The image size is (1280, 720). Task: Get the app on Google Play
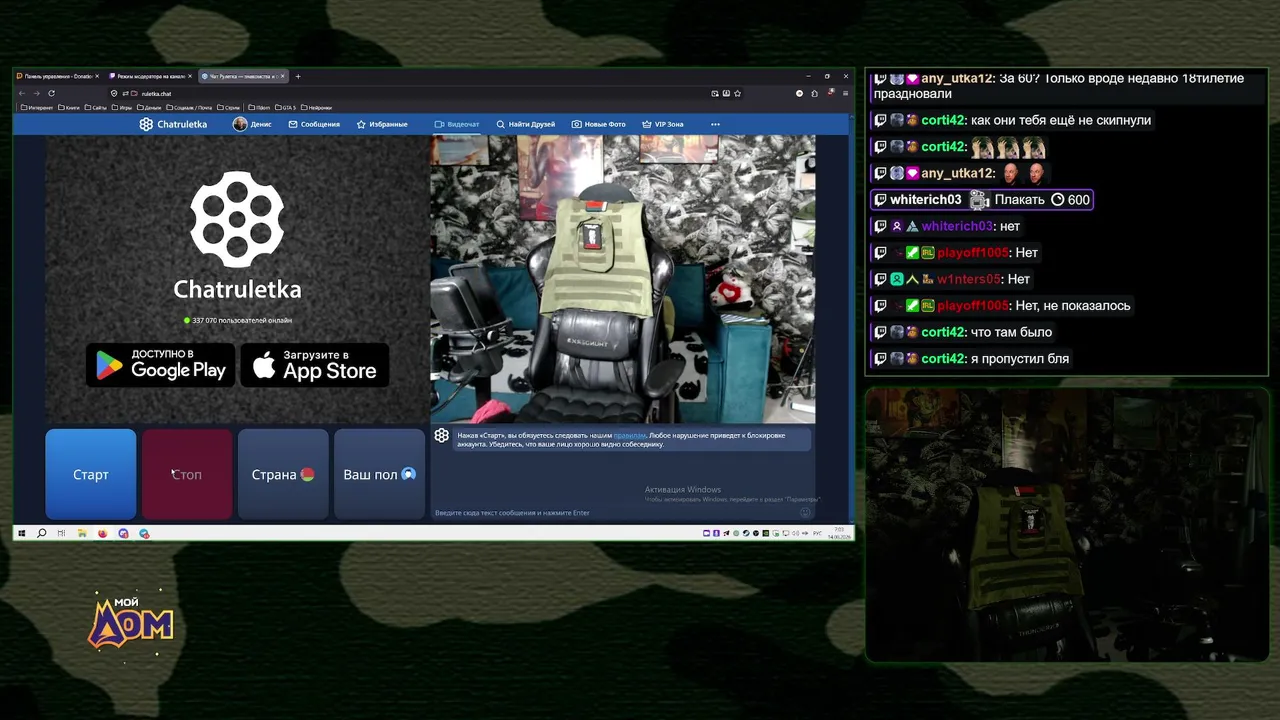coord(161,365)
